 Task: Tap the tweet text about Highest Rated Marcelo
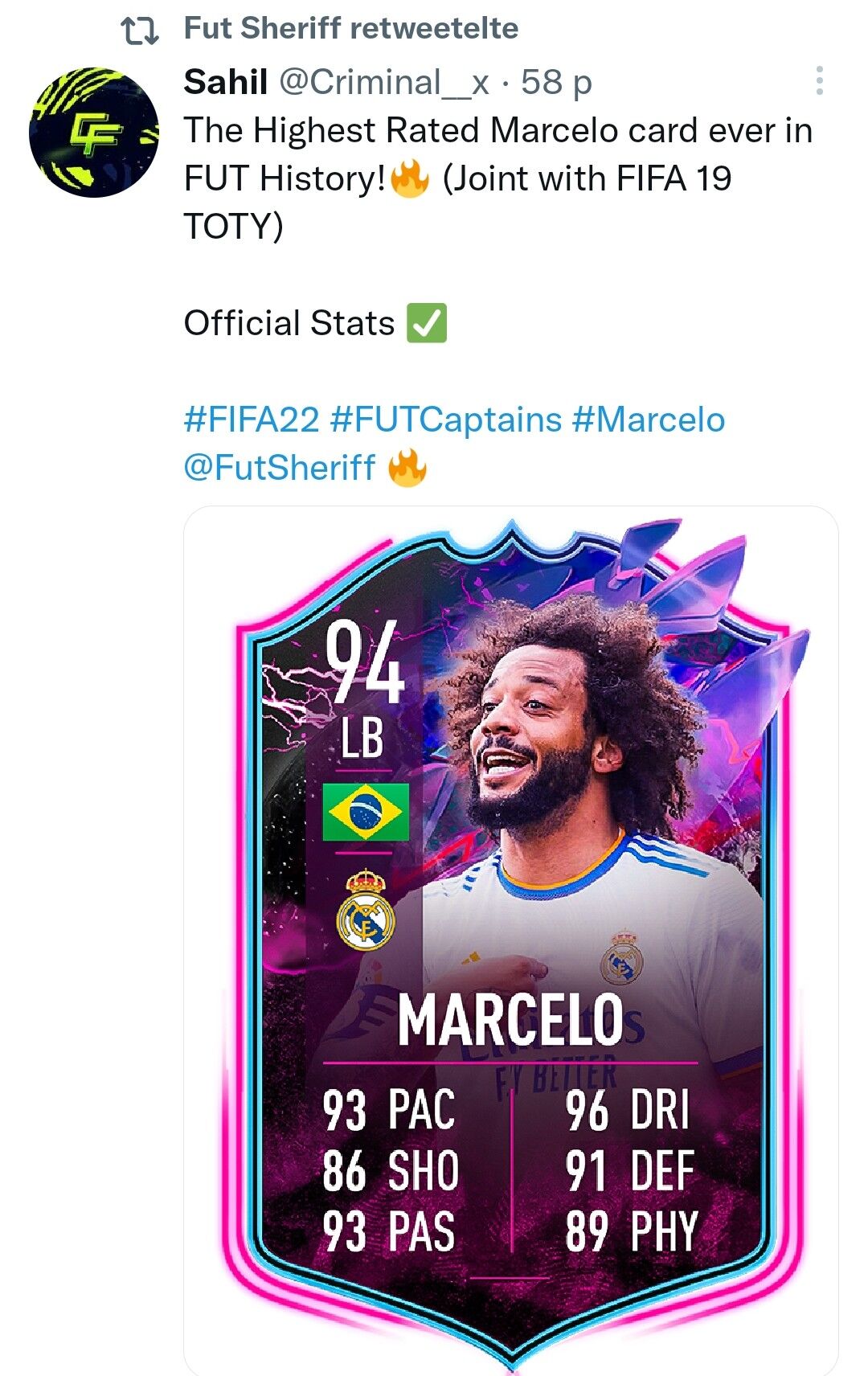point(498,178)
